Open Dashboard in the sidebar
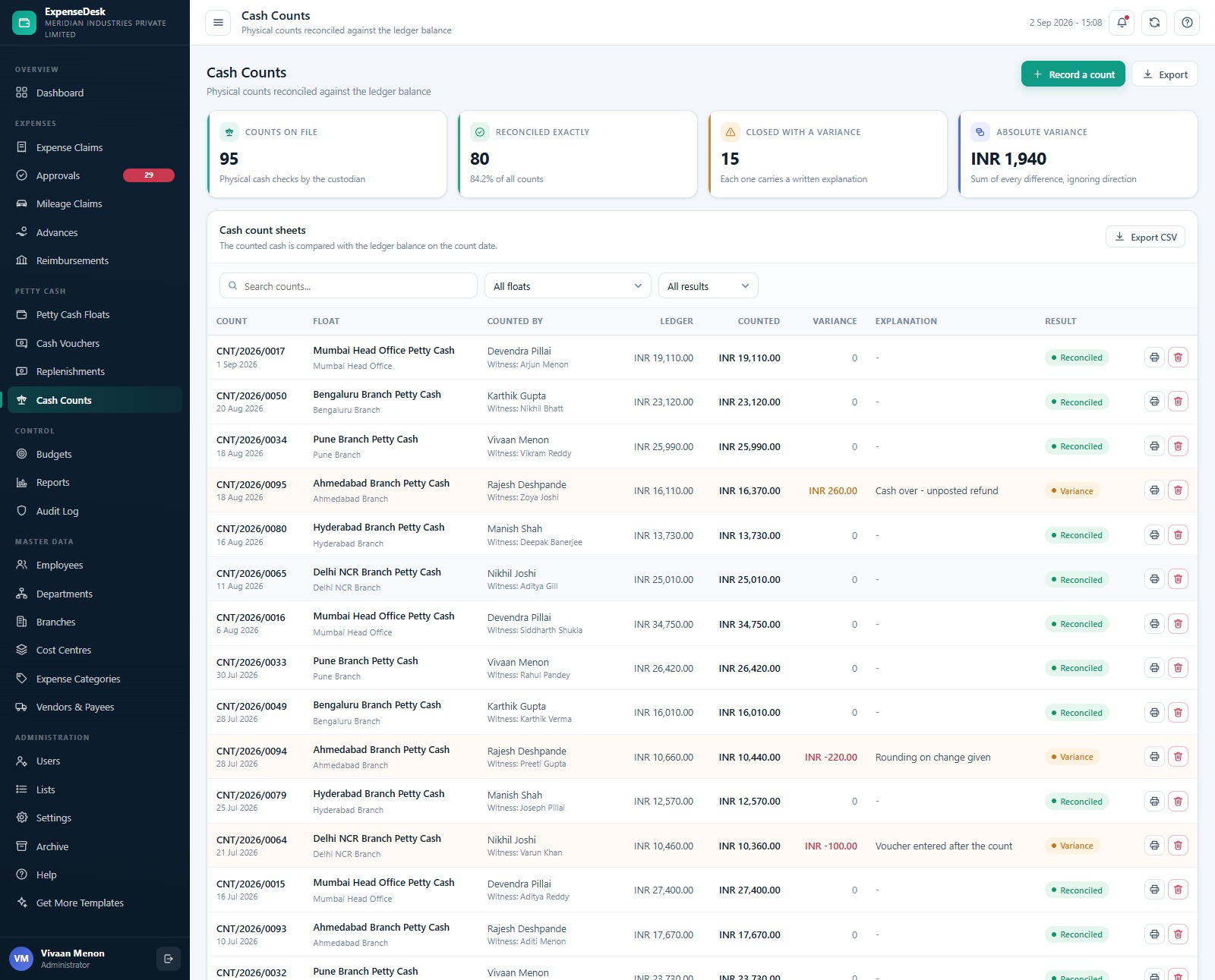Screen dimensions: 1215x980 click(95, 93)
